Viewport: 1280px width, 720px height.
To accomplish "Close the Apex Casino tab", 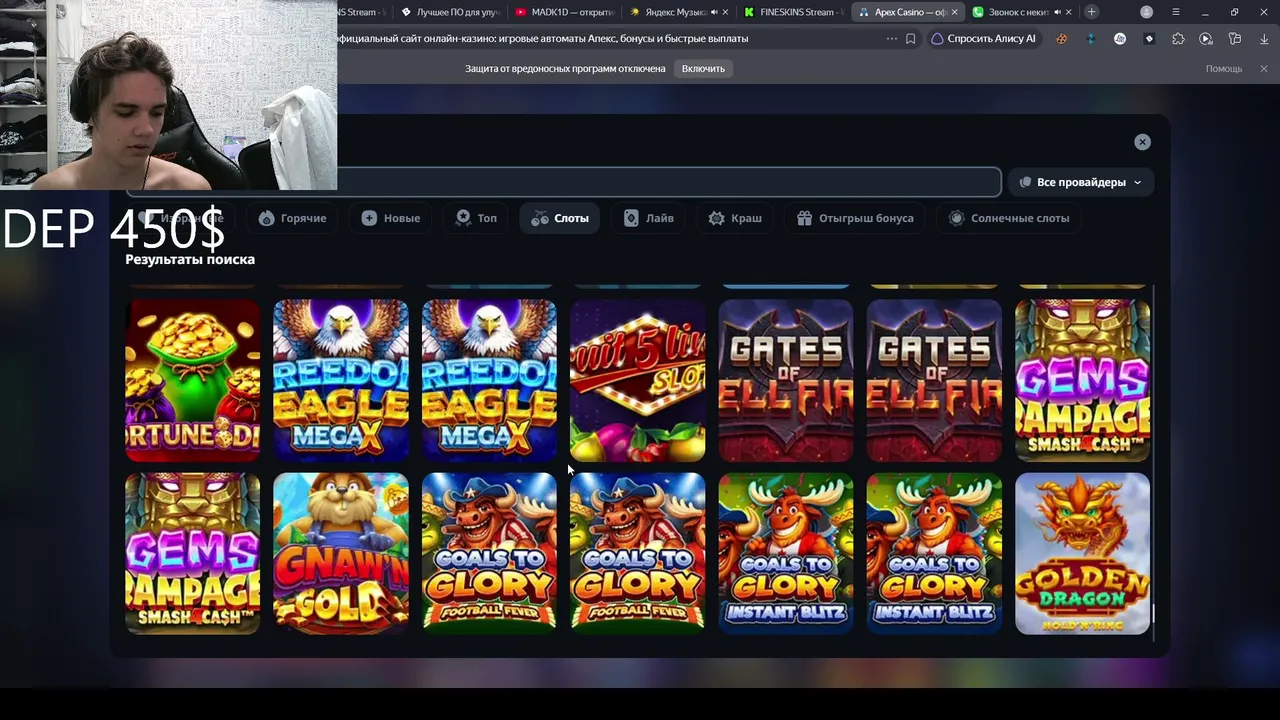I will click(x=954, y=12).
